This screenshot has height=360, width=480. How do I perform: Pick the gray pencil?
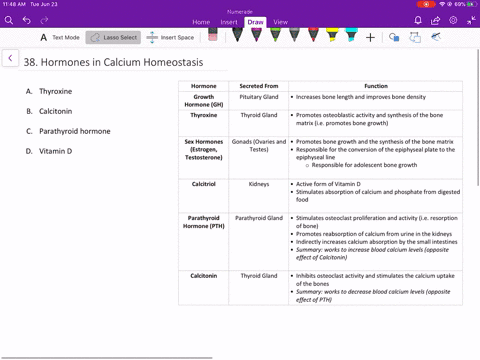[x=294, y=35]
